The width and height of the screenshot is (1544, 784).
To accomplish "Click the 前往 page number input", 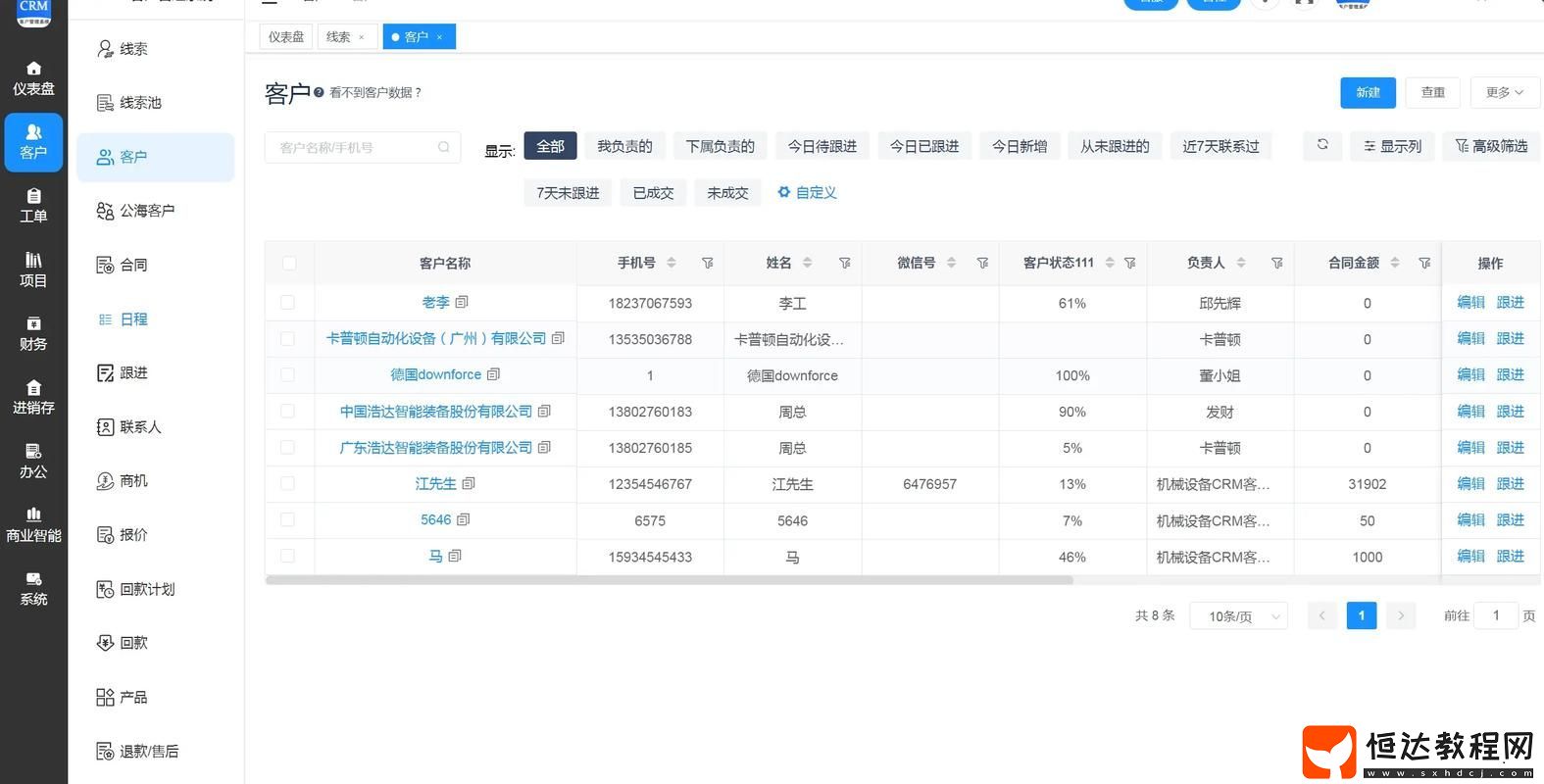I will (x=1496, y=615).
